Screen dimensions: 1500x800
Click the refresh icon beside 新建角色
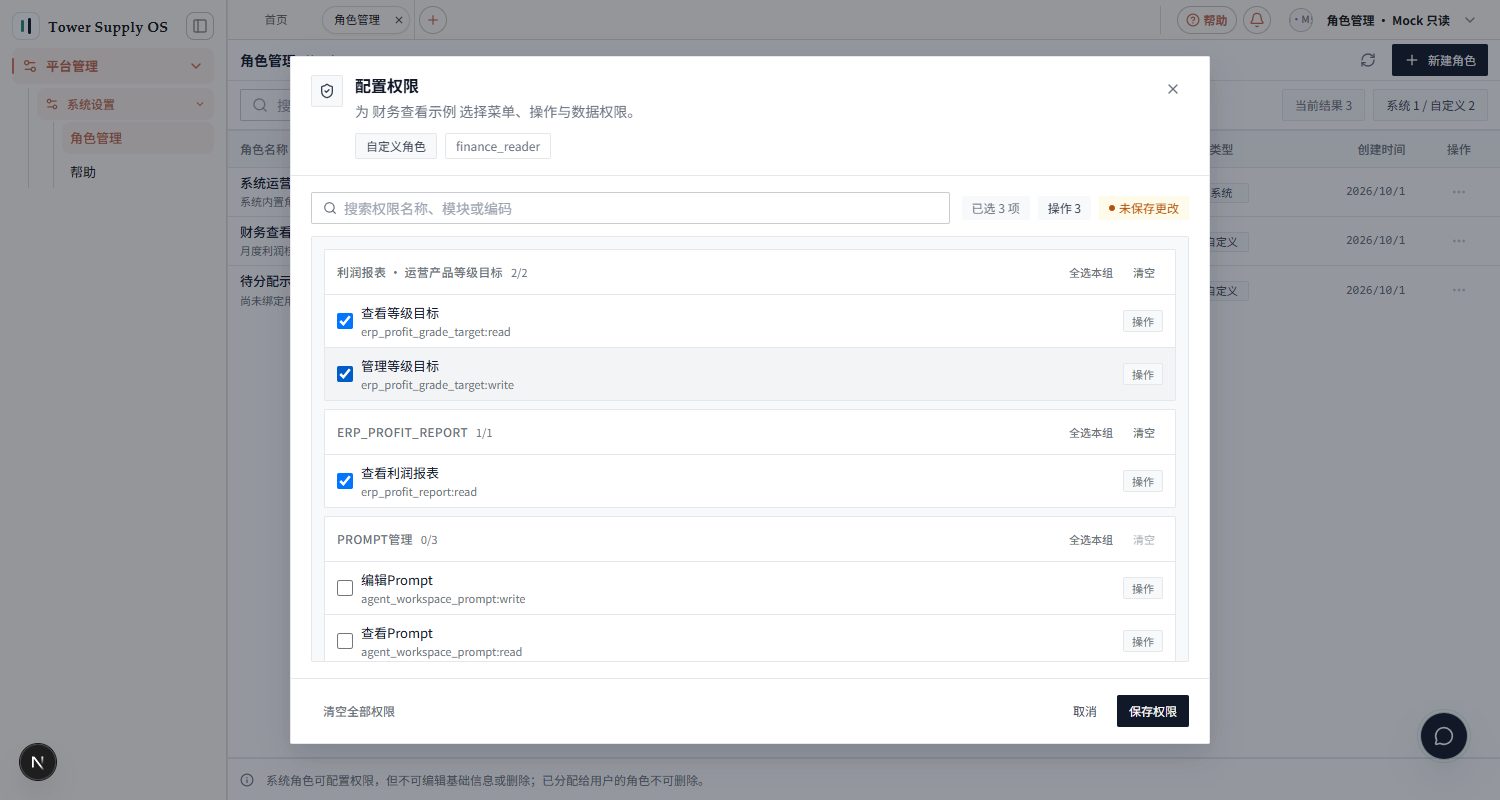point(1368,60)
